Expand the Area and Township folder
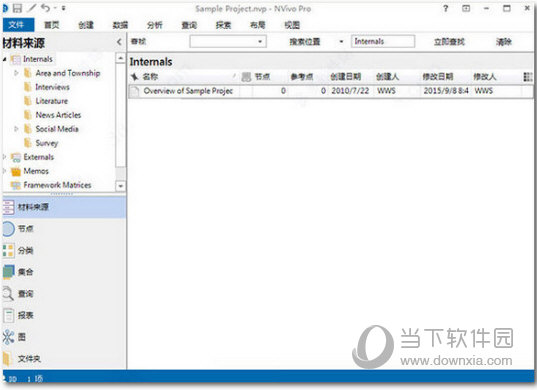Screen dimensions: 537x390 click(x=16, y=73)
